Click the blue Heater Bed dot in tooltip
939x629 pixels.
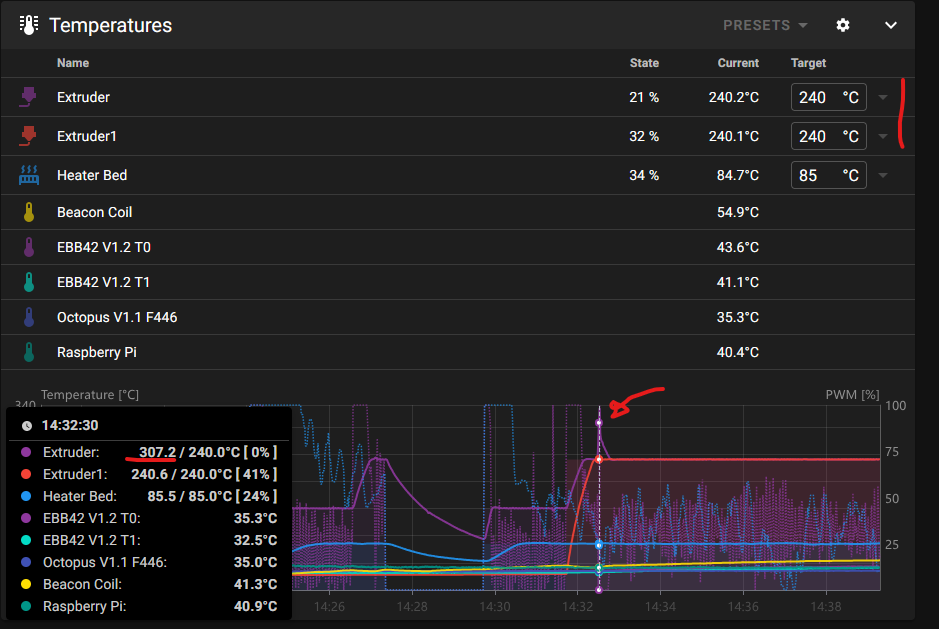(x=26, y=496)
